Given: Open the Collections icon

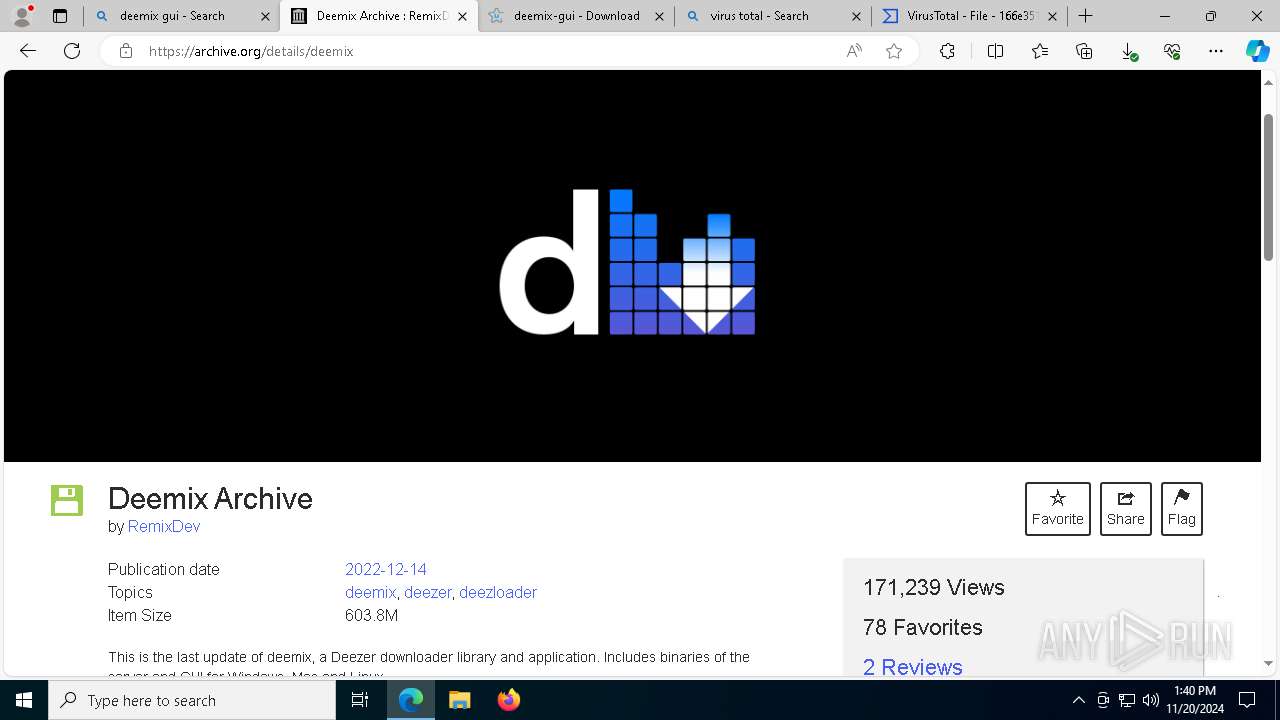Looking at the screenshot, I should (x=1084, y=51).
